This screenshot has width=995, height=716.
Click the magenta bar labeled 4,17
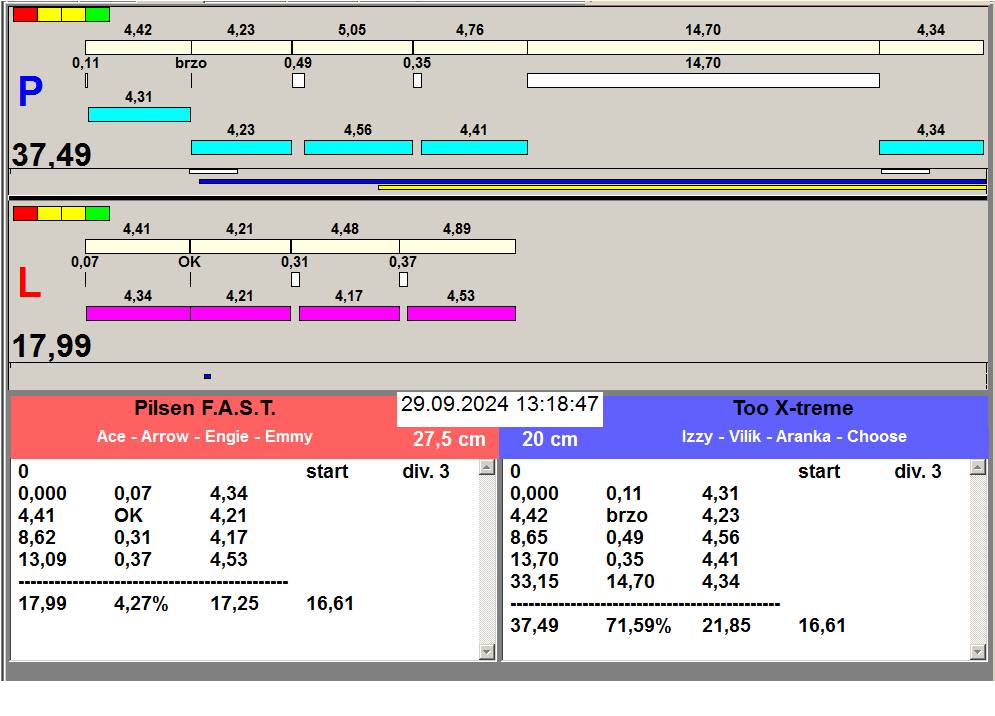350,314
